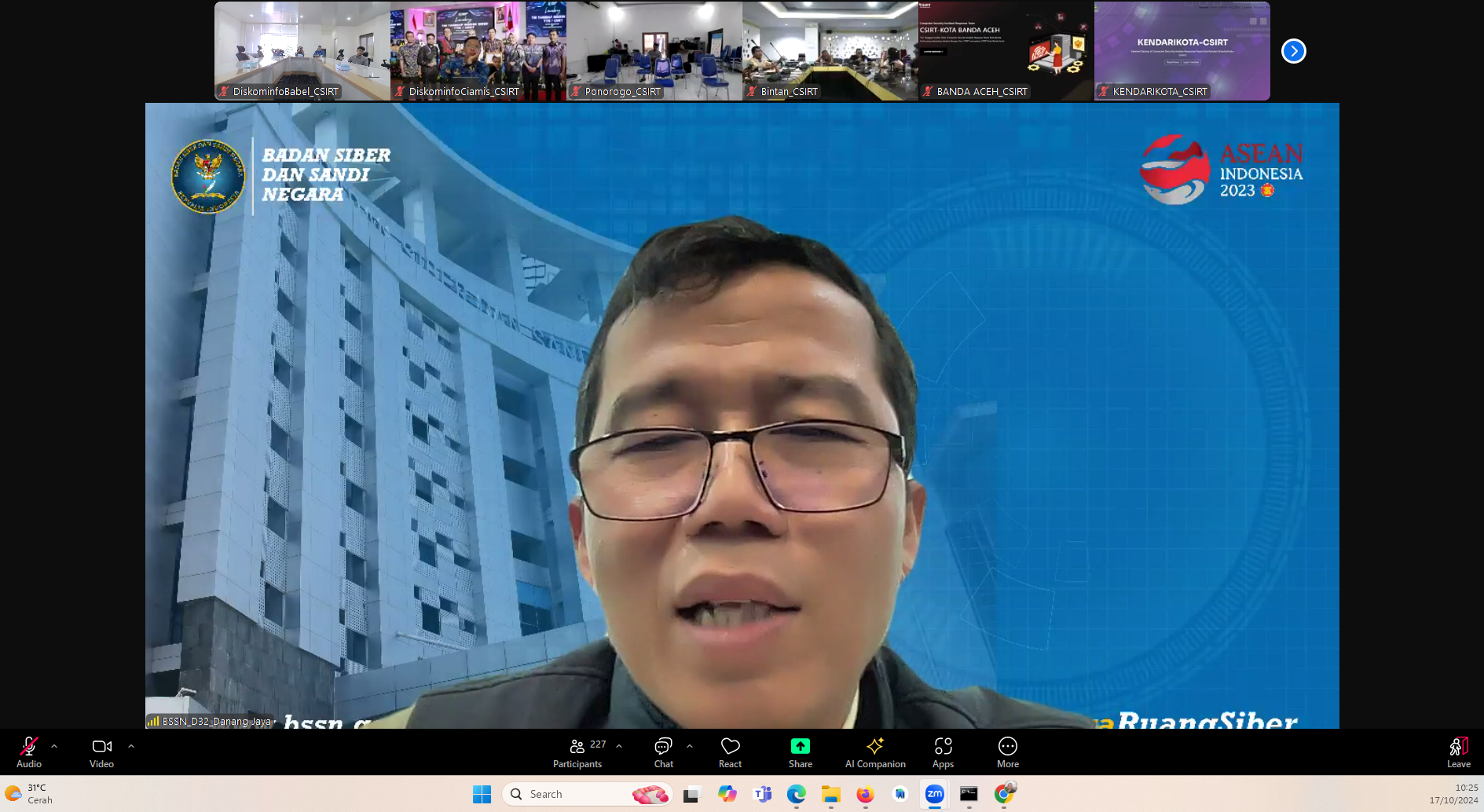Select the Ponorogo_CSIRT video thumbnail
This screenshot has width=1484, height=812.
click(x=654, y=51)
